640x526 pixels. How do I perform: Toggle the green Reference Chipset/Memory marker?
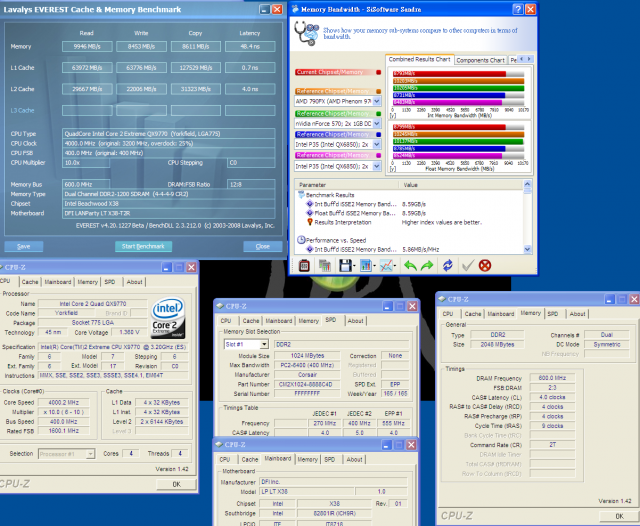click(x=378, y=114)
